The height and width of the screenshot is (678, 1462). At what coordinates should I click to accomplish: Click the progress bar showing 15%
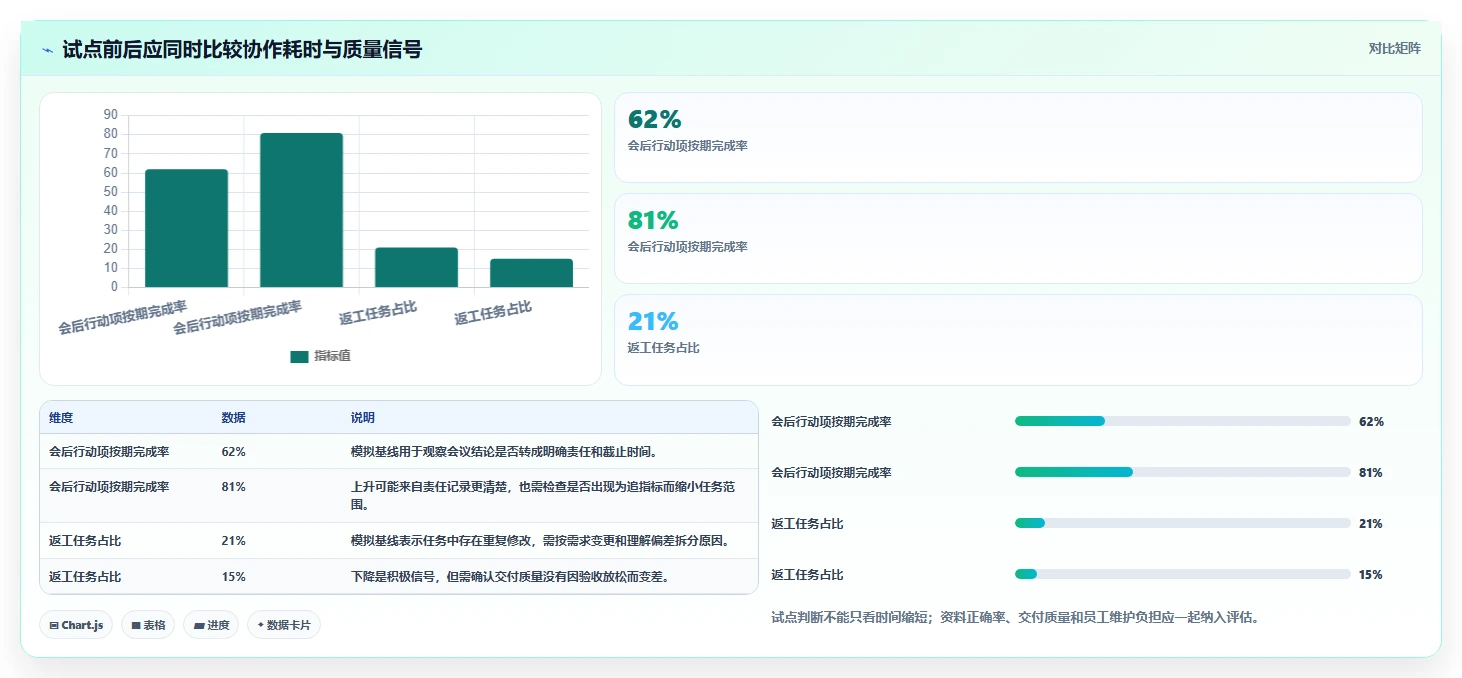1183,574
